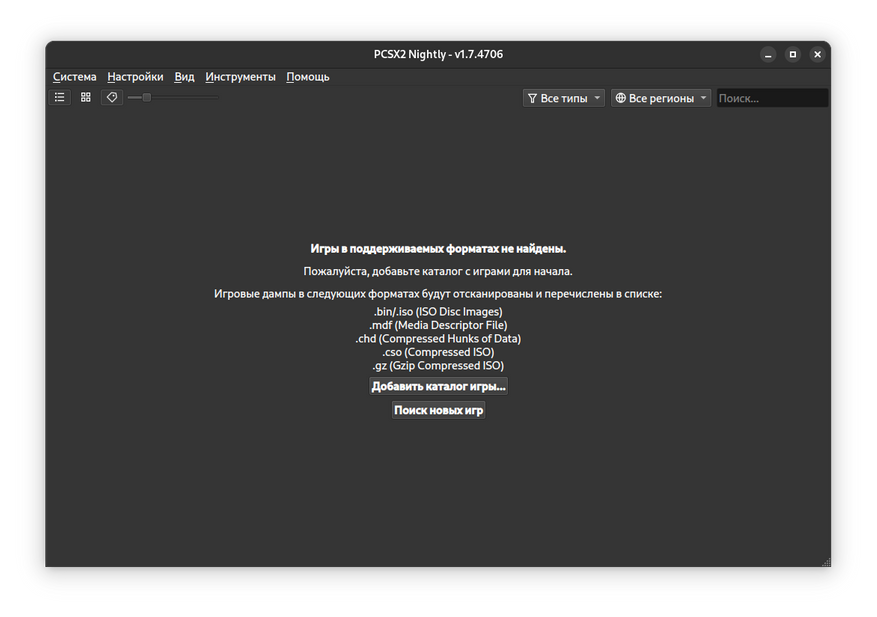Click Добавить каталог игры button
Screen dimensions: 877x617
438,387
